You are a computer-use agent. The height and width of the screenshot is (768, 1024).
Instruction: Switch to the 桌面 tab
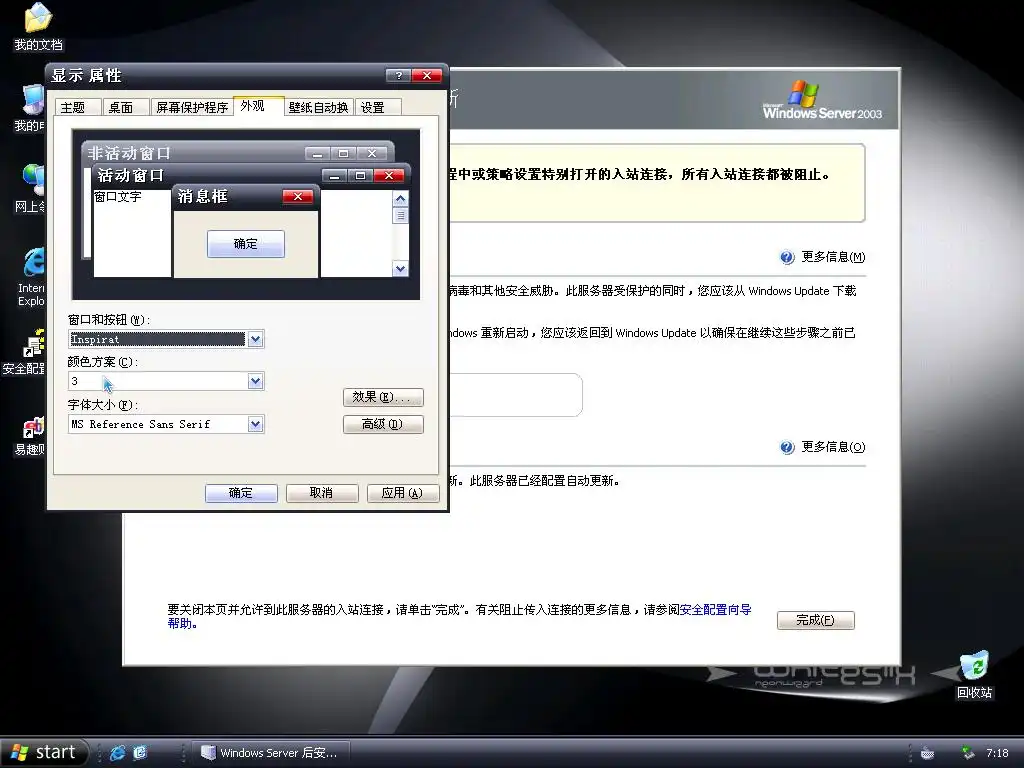point(125,107)
